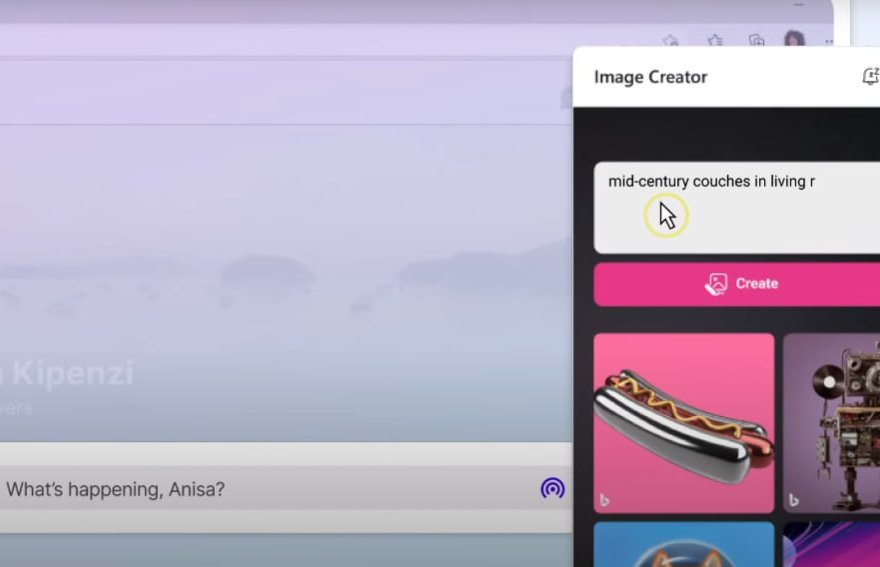Click the Bing logo on the hot dog image
The height and width of the screenshot is (567, 880).
pos(604,499)
